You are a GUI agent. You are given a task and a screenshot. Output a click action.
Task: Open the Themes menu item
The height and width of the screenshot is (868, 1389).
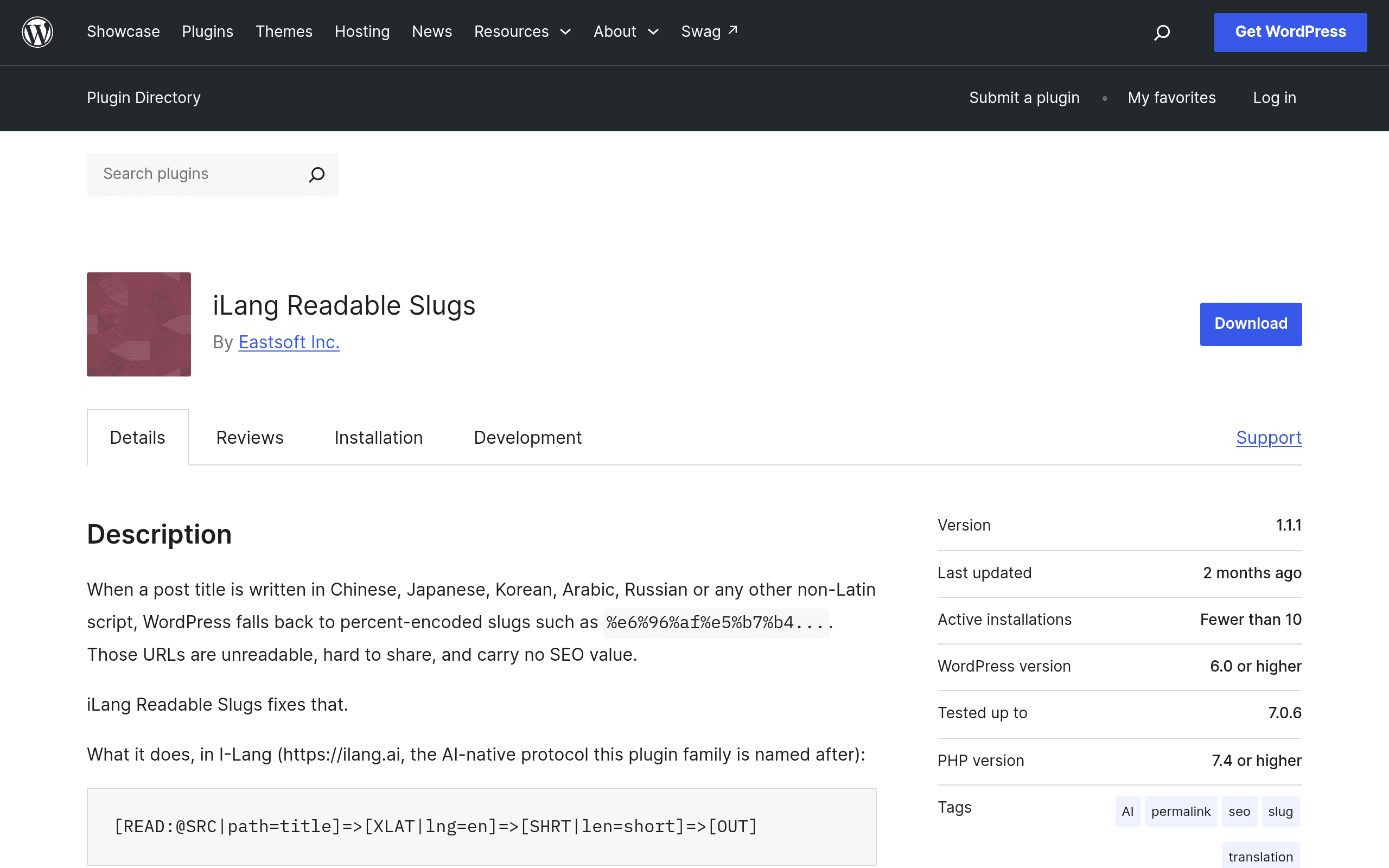coord(284,31)
